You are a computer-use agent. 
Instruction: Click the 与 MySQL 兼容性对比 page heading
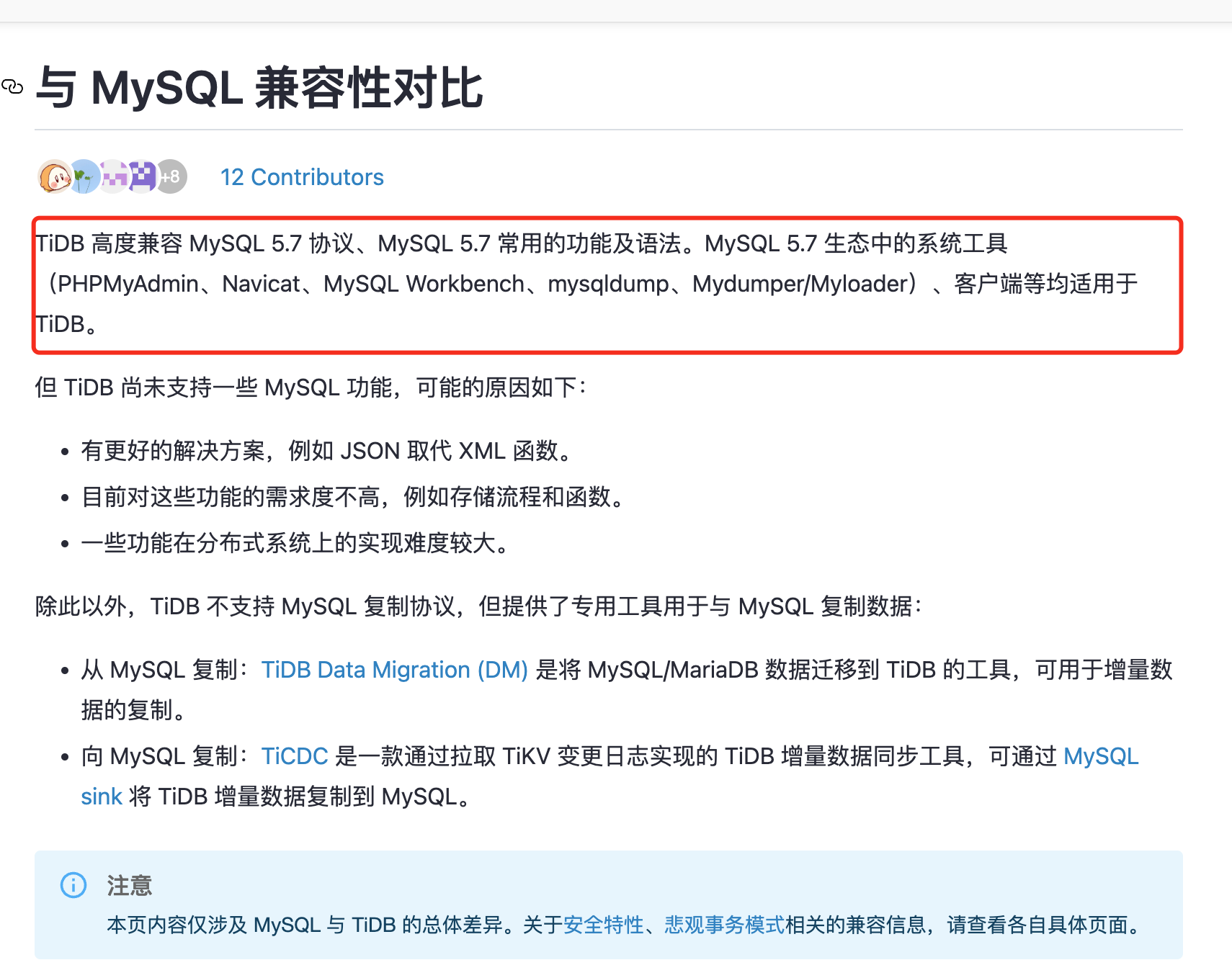[x=259, y=88]
